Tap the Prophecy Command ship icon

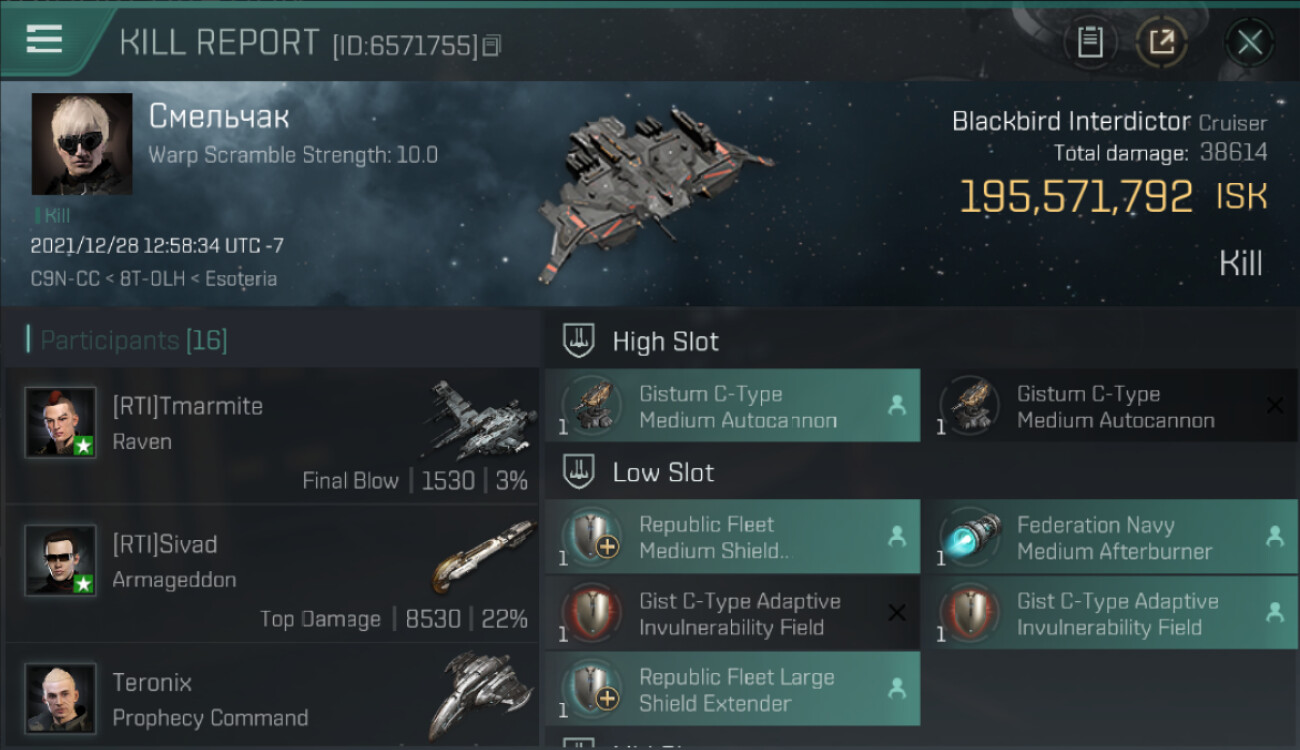(x=478, y=695)
